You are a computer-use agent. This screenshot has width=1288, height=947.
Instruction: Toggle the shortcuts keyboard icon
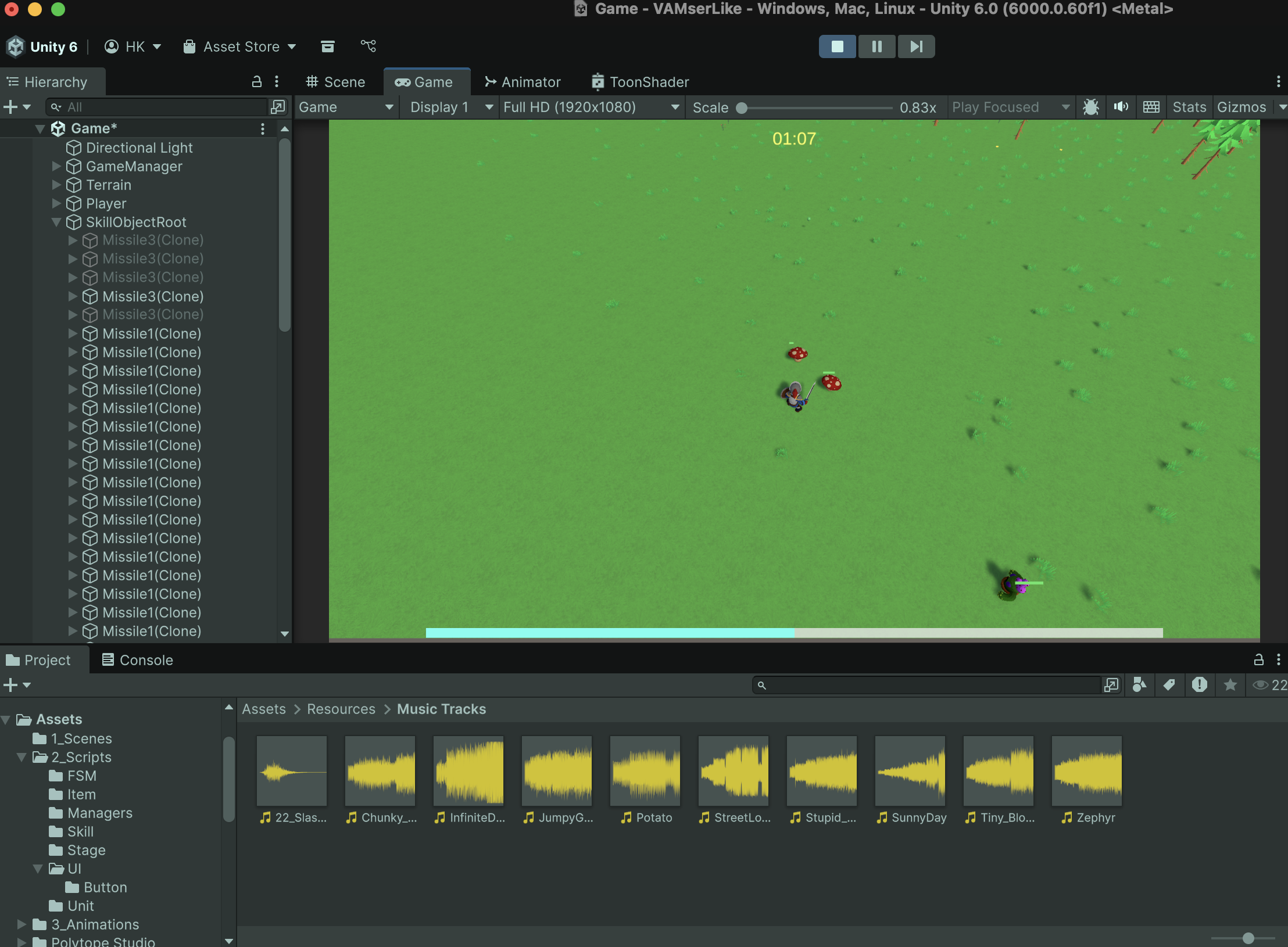(1151, 107)
